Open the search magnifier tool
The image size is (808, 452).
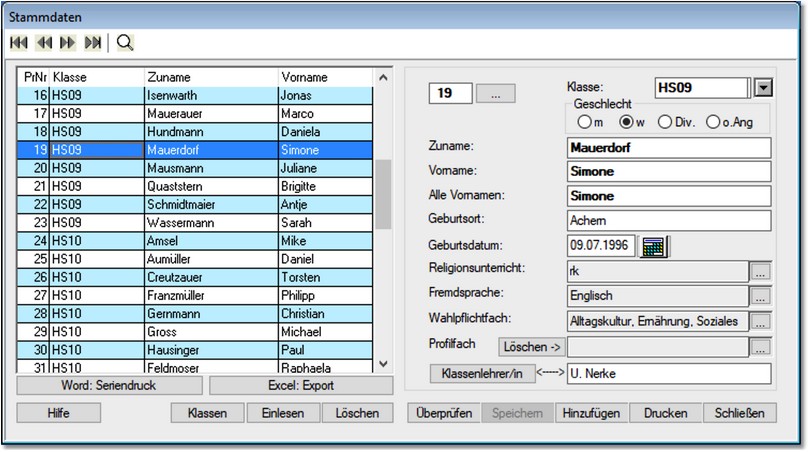pyautogui.click(x=125, y=43)
